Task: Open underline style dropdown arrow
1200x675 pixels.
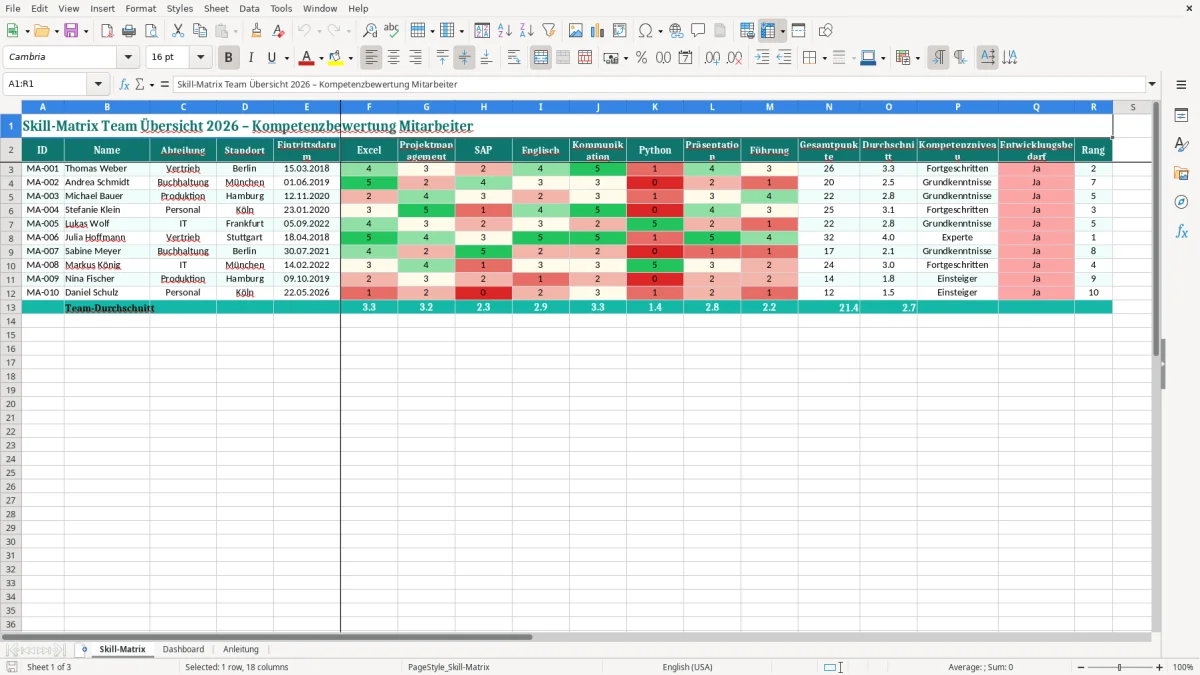Action: point(286,58)
